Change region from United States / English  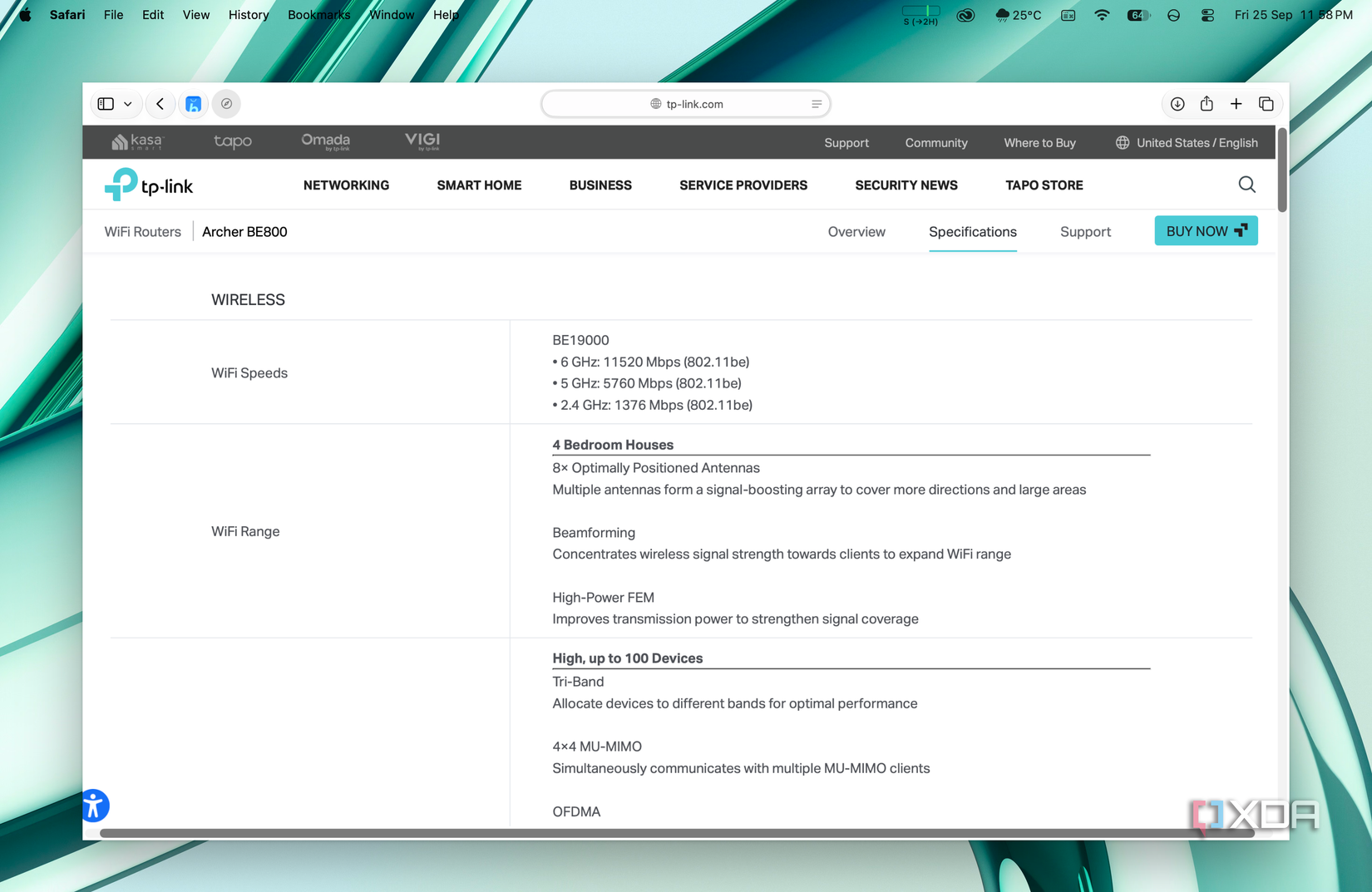point(1187,143)
